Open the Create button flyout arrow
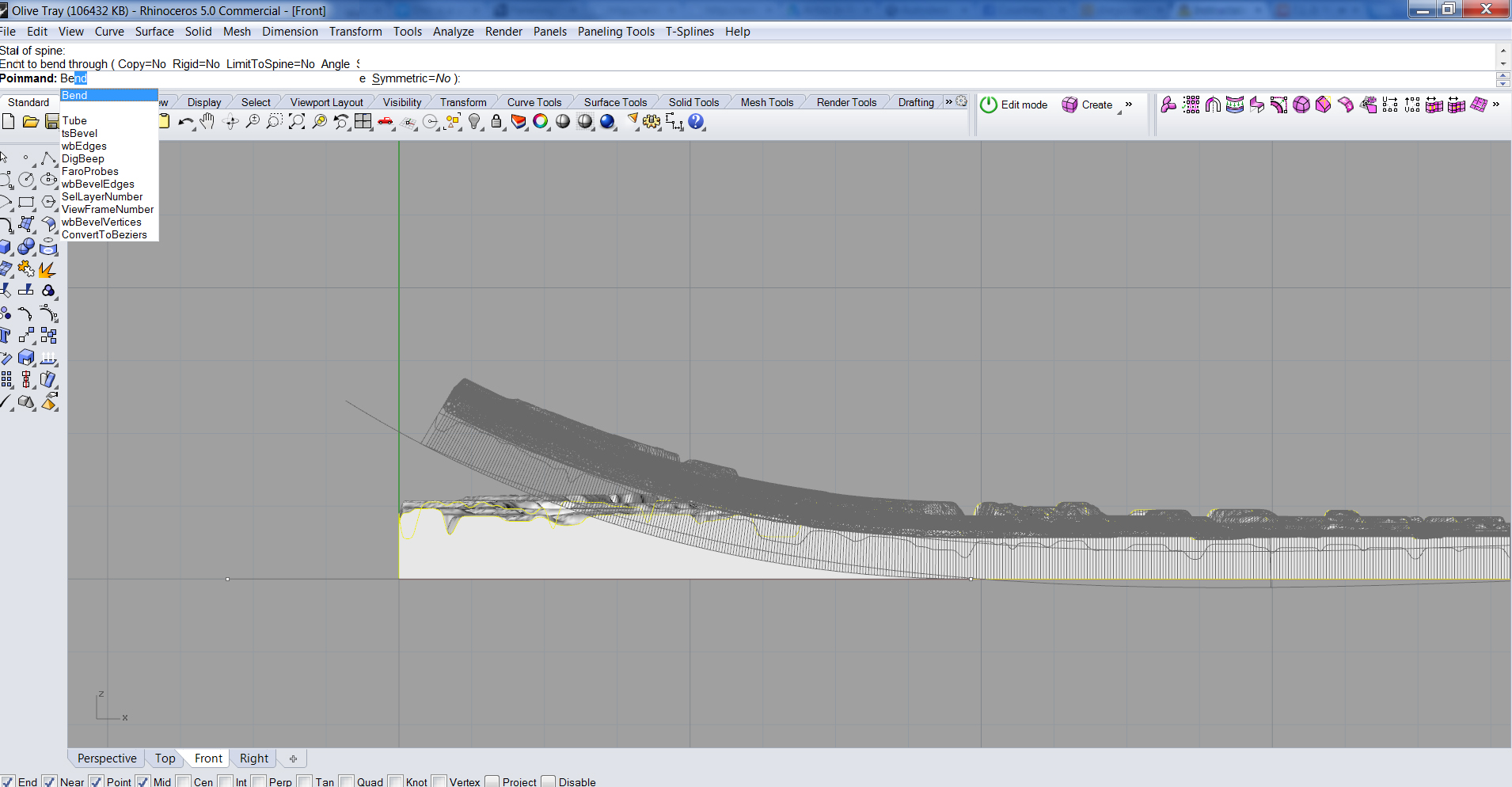The width and height of the screenshot is (1512, 787). 1119,113
